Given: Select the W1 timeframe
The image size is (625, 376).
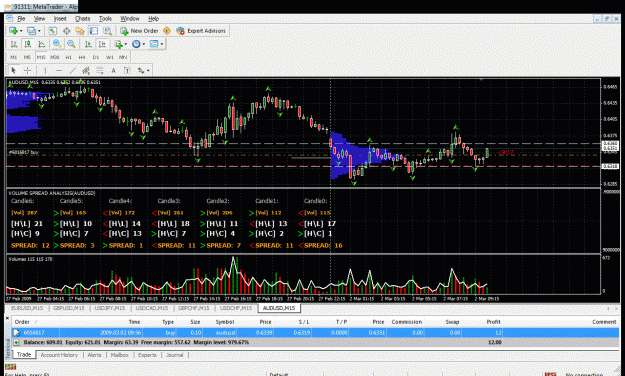Looking at the screenshot, I should pos(110,57).
